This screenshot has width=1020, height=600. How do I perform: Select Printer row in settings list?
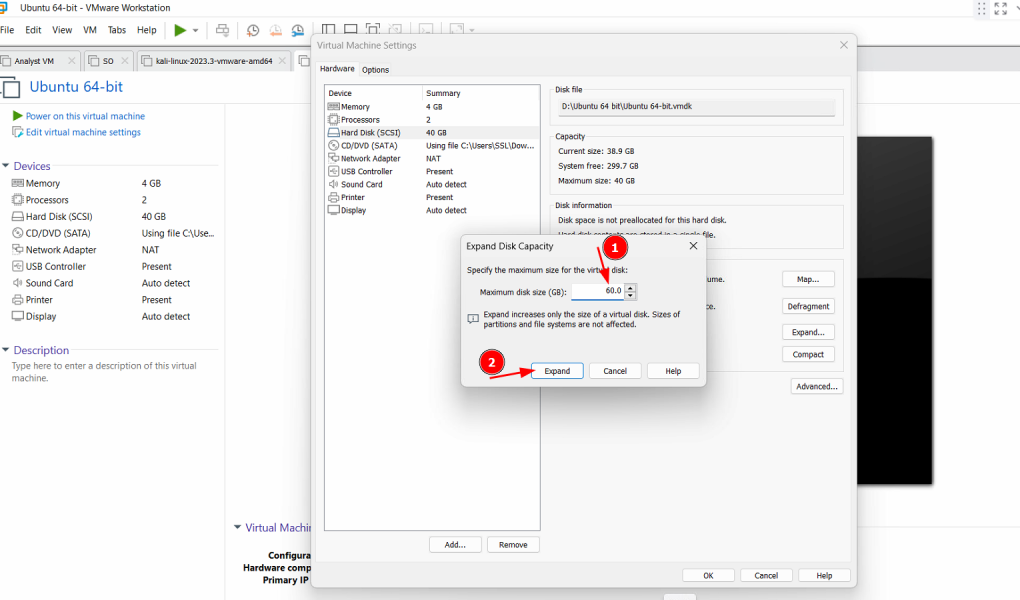coord(432,197)
